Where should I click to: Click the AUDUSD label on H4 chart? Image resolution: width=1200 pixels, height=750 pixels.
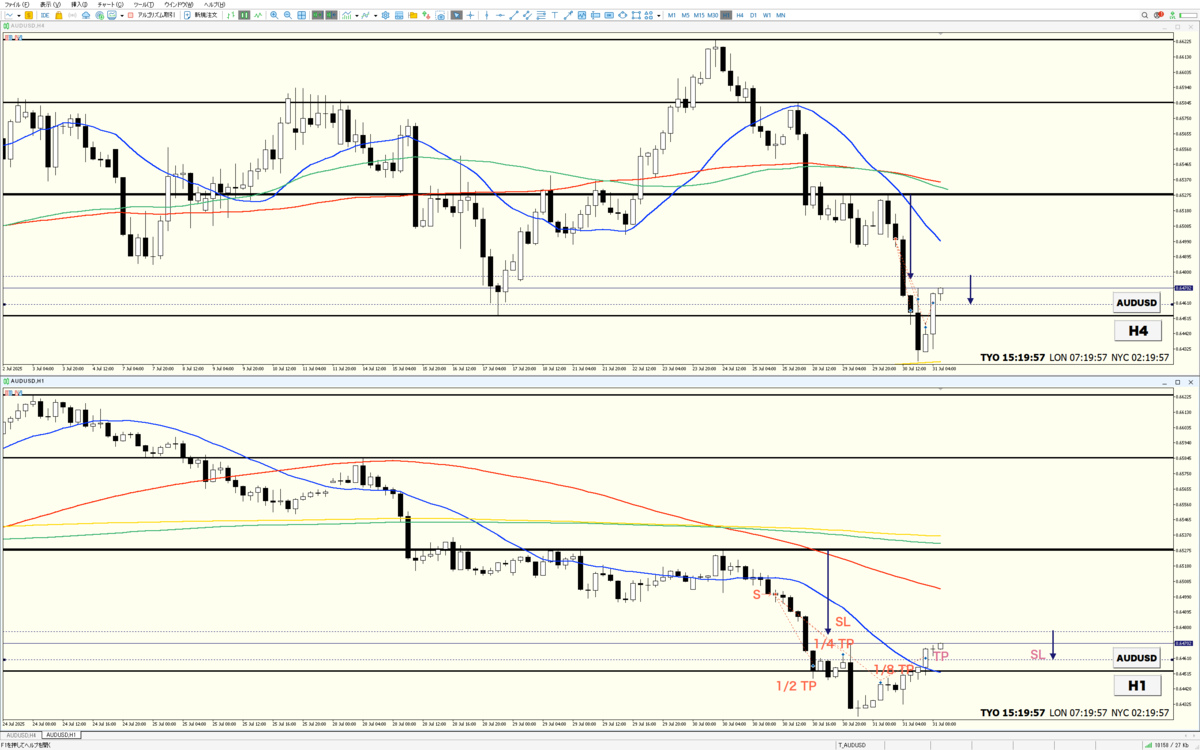click(1139, 302)
